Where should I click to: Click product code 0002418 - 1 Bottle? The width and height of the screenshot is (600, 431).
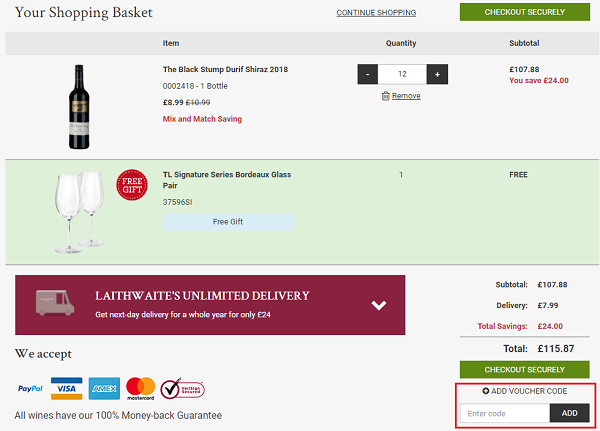click(x=195, y=86)
